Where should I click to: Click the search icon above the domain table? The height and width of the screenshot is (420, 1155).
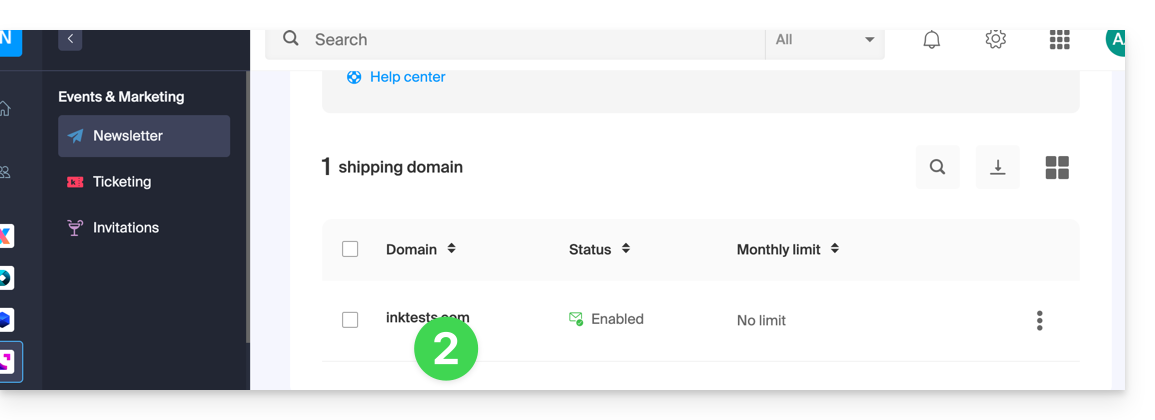pos(937,168)
